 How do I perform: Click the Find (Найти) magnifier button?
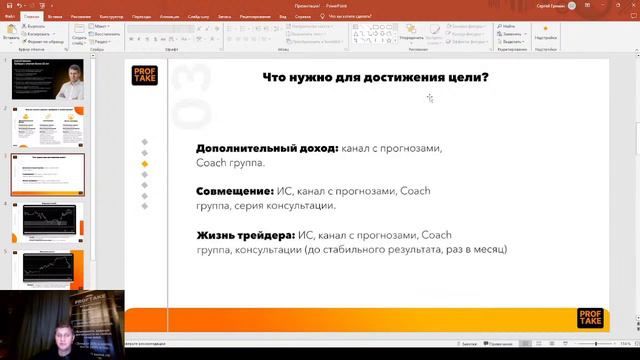click(x=507, y=26)
